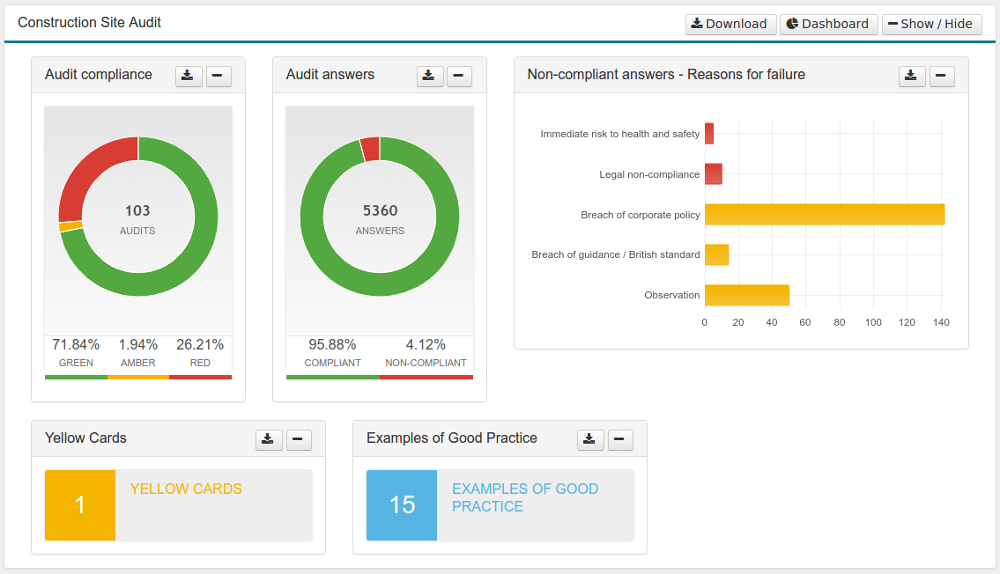Toggle the Show / Hide button
The width and height of the screenshot is (1000, 574).
pos(932,24)
